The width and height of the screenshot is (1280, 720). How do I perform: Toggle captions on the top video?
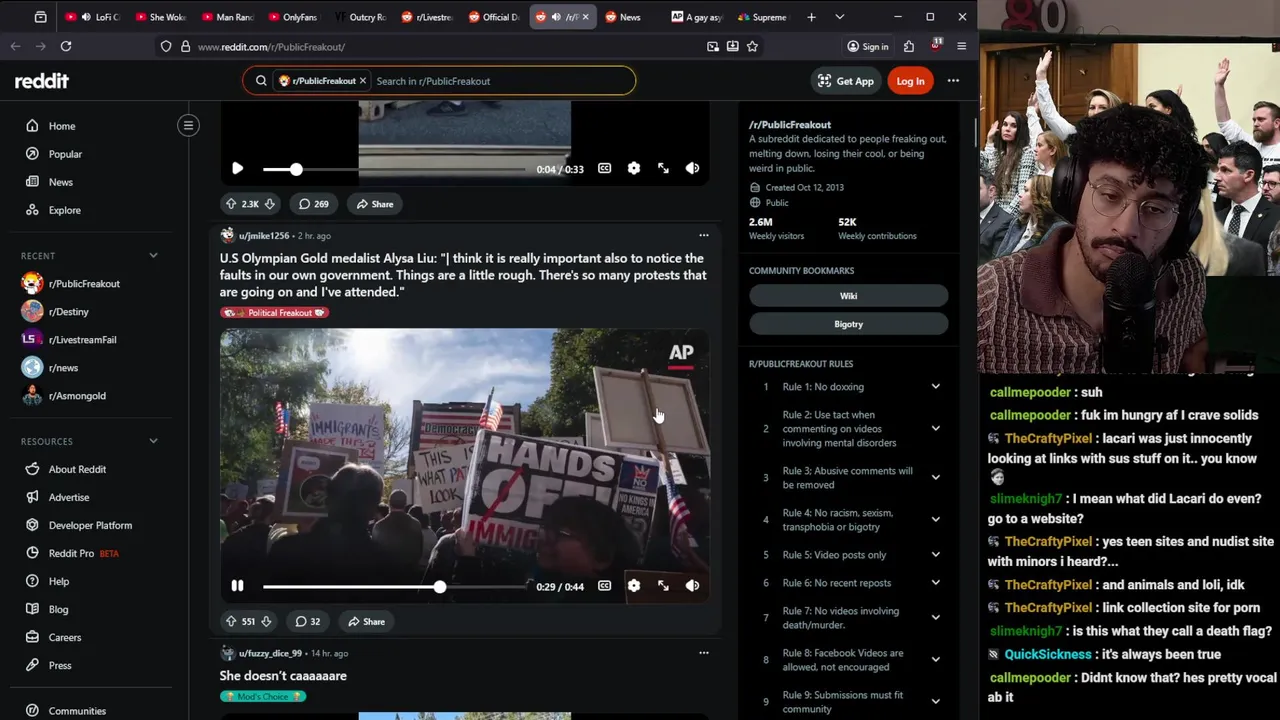click(x=604, y=169)
